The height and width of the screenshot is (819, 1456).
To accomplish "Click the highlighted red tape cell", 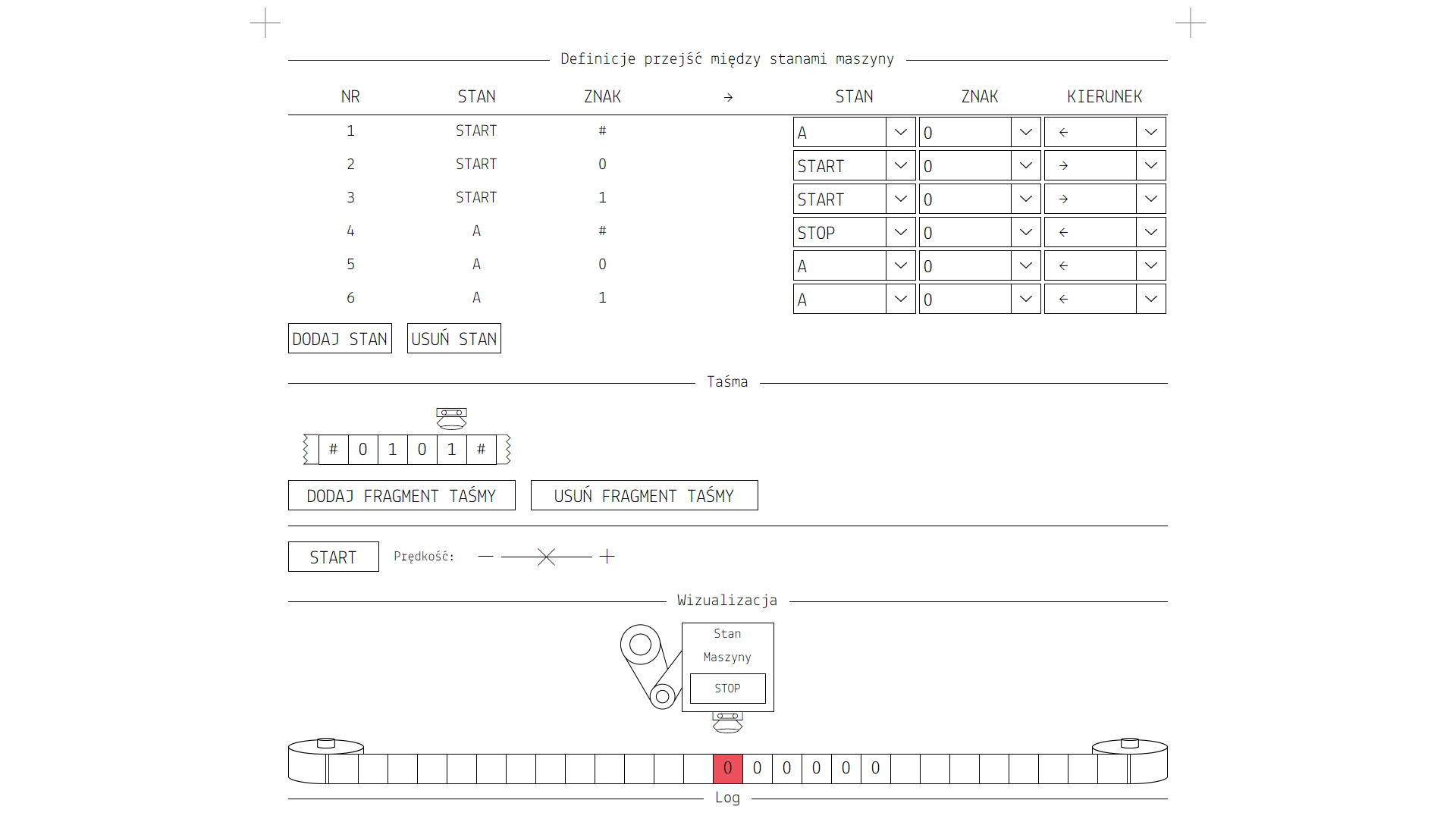I will pyautogui.click(x=727, y=768).
